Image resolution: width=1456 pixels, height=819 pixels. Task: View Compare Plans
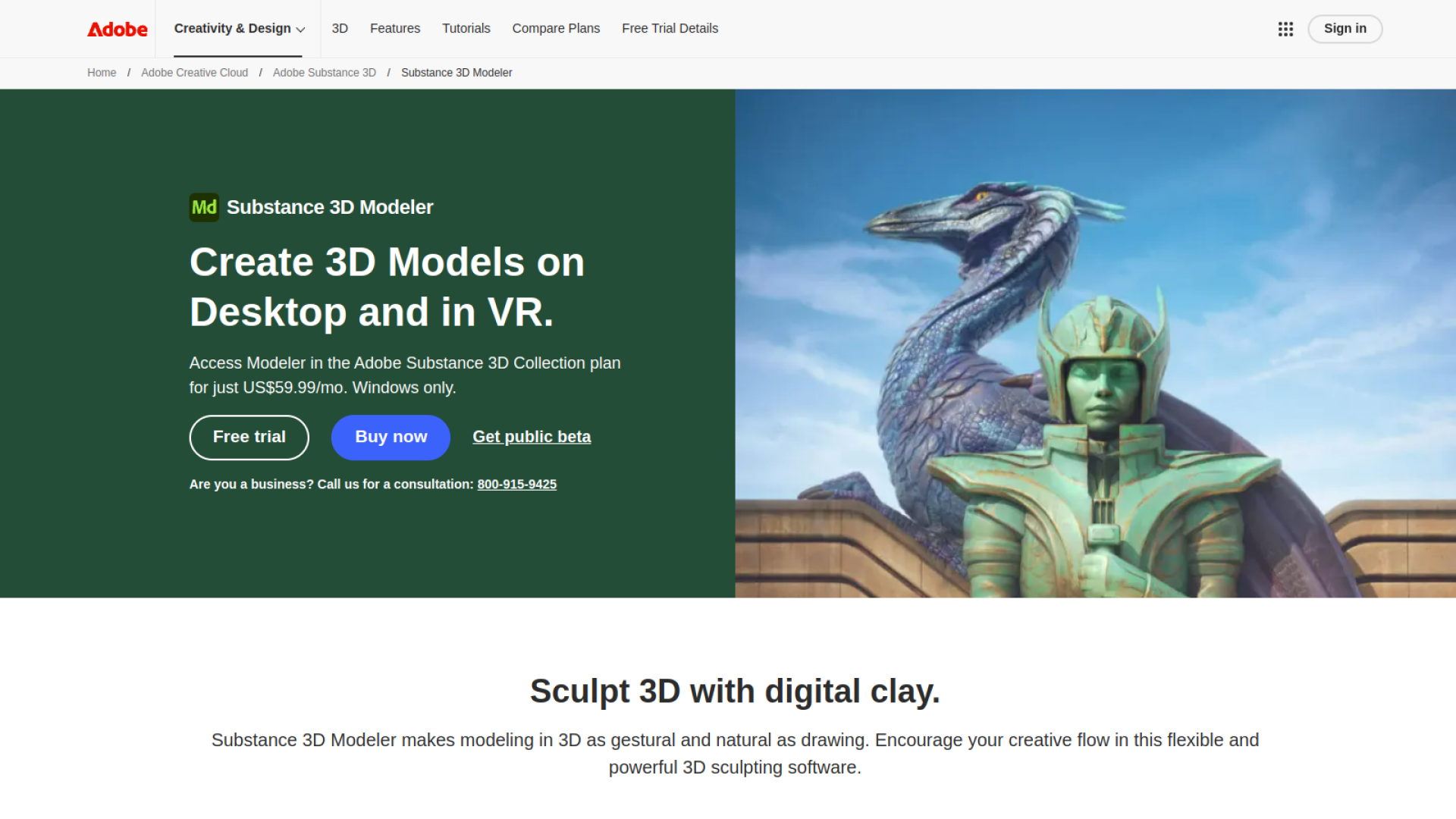click(556, 28)
